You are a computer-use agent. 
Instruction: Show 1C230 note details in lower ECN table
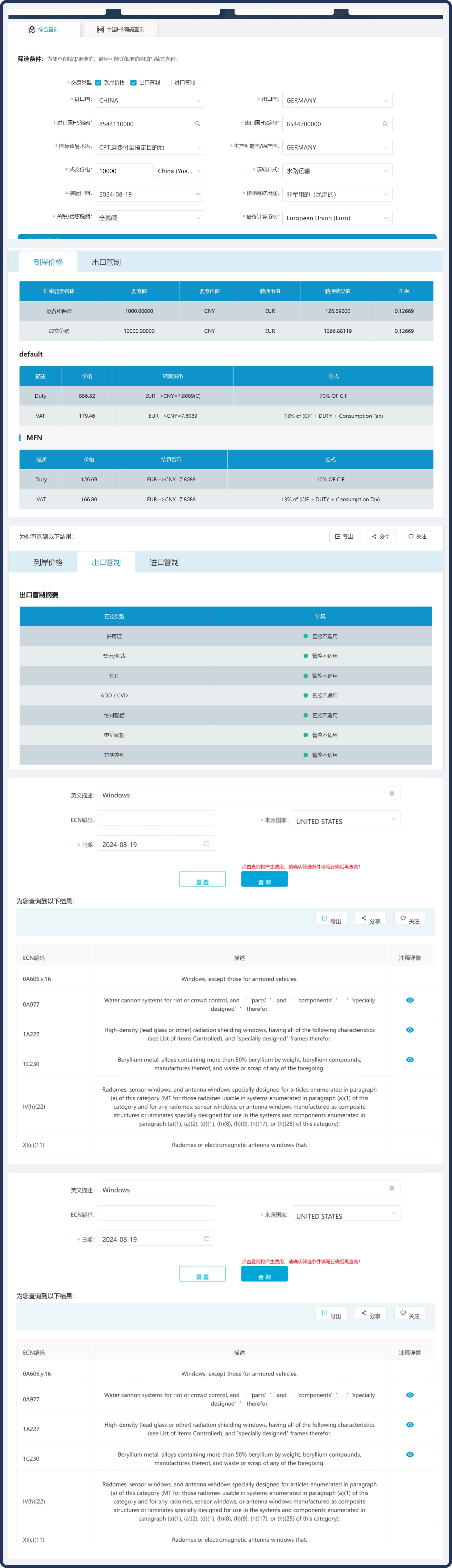tap(410, 1454)
